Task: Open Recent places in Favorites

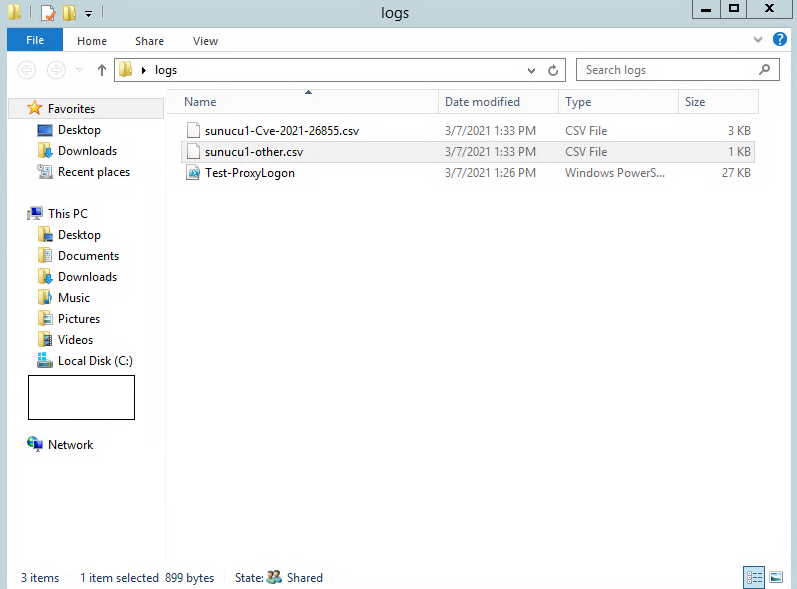Action: click(x=94, y=172)
